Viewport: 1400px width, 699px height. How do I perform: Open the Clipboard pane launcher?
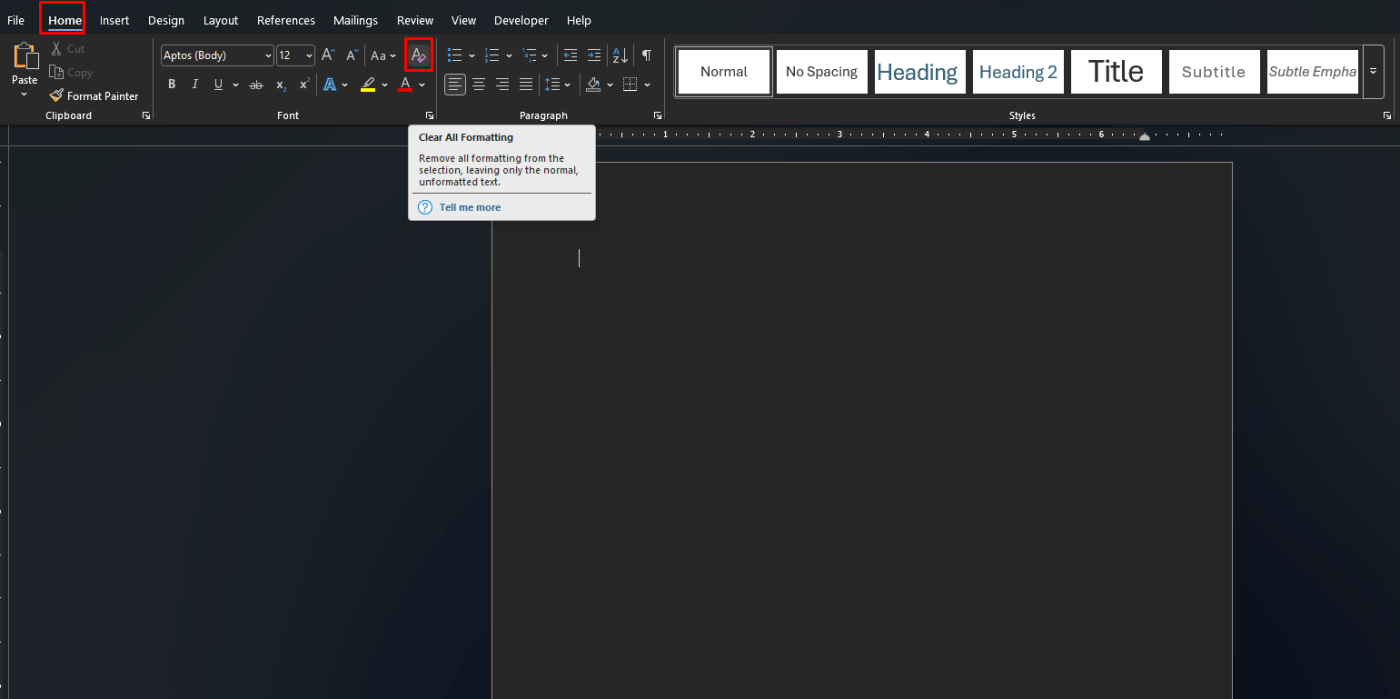click(x=146, y=116)
